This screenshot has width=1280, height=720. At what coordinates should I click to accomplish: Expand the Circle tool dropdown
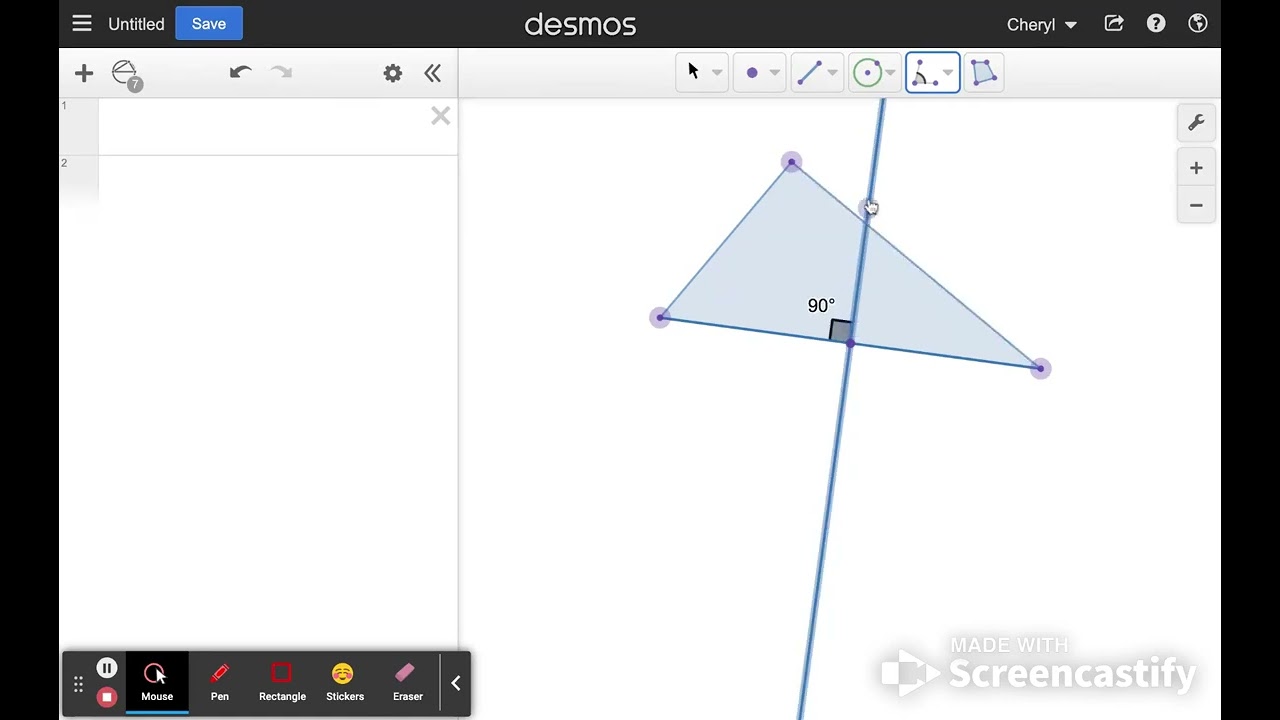point(890,73)
